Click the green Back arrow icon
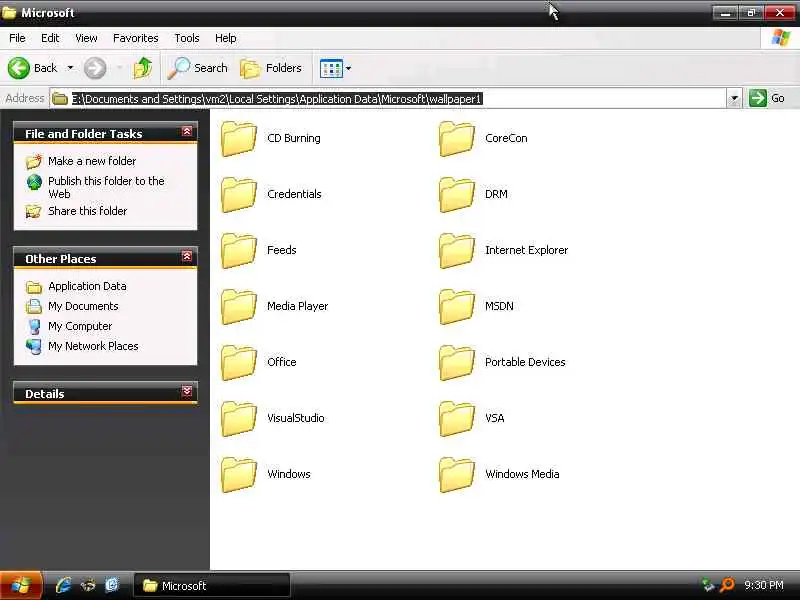The image size is (800, 600). [x=19, y=68]
